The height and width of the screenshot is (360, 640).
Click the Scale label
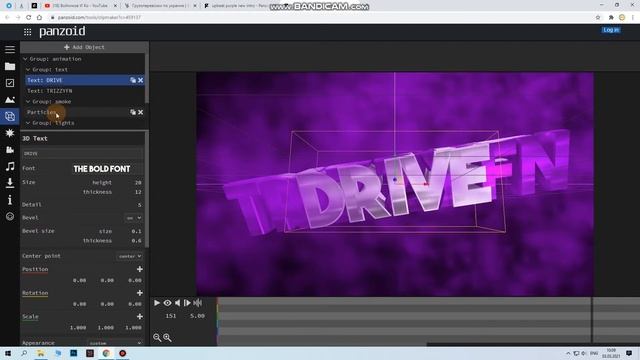[x=30, y=317]
